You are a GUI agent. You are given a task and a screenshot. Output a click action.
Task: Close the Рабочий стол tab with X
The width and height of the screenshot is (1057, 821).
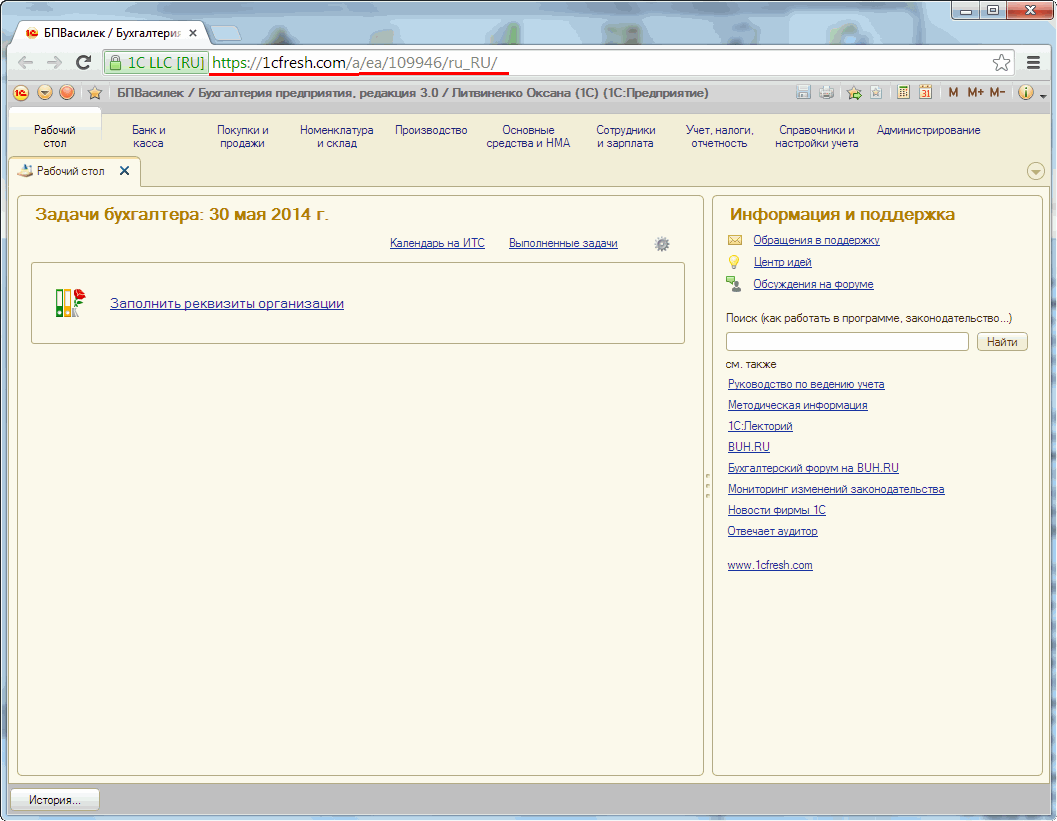(124, 171)
